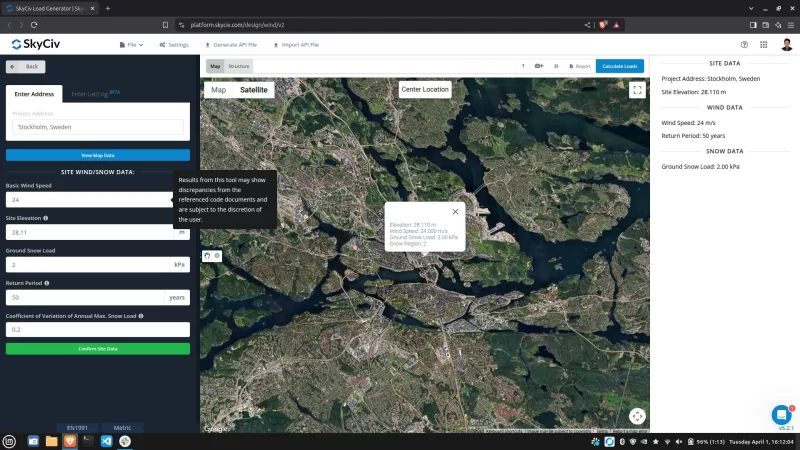This screenshot has width=800, height=450.
Task: Click the browser bookmark icon
Action: (165, 24)
